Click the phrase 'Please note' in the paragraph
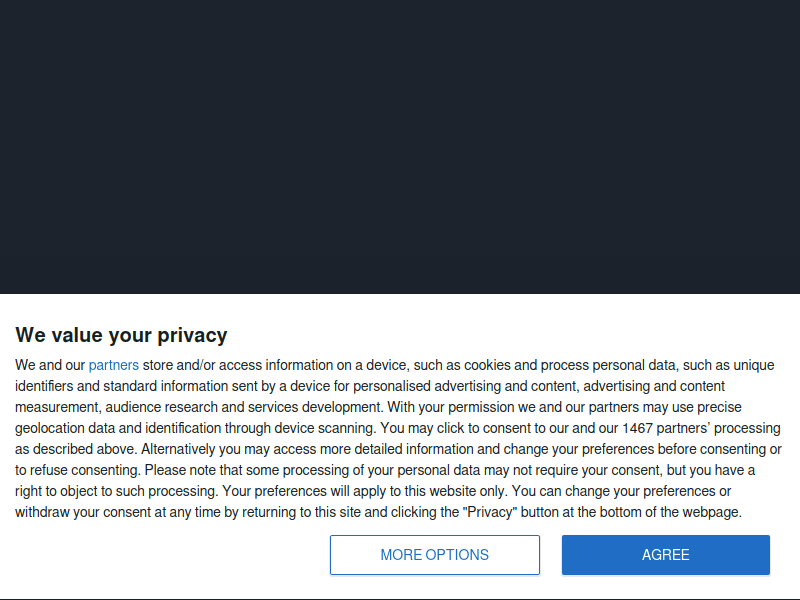 178,470
